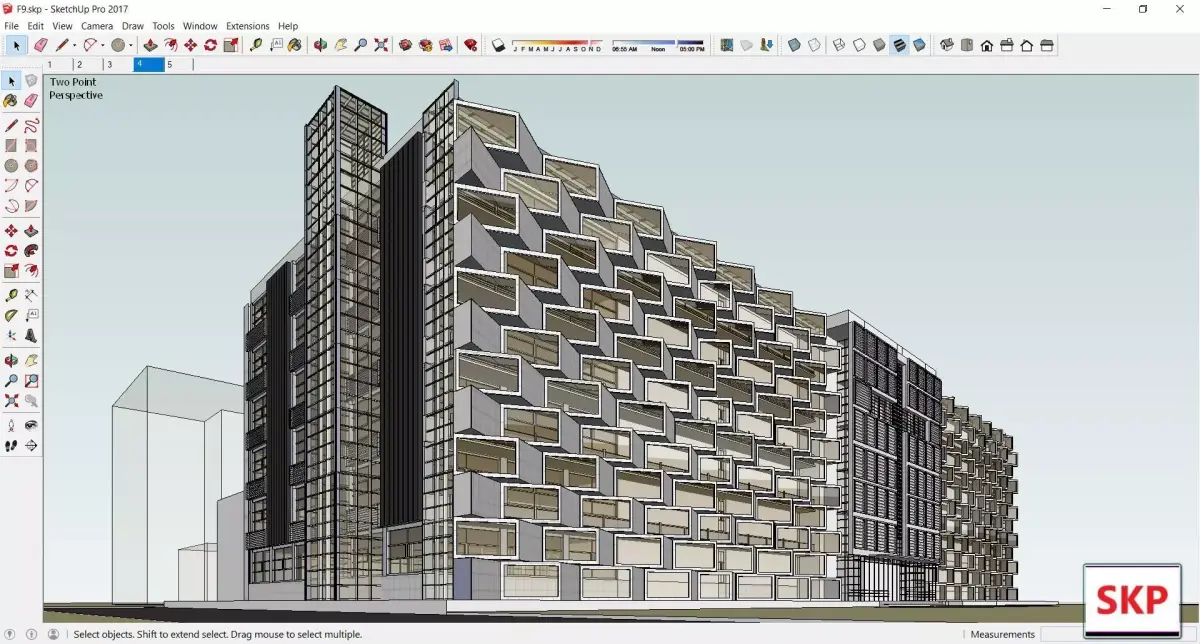1200x644 pixels.
Task: Open Extension Warehouse
Action: click(426, 45)
